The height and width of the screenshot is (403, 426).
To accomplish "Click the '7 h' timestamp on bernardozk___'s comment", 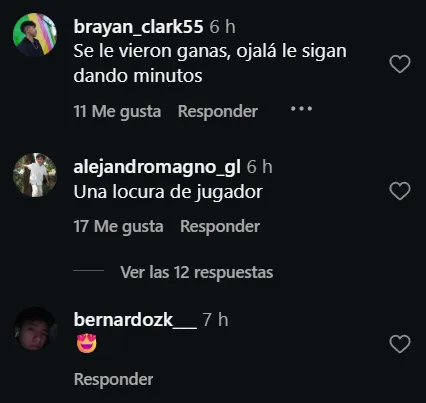I will 215,320.
